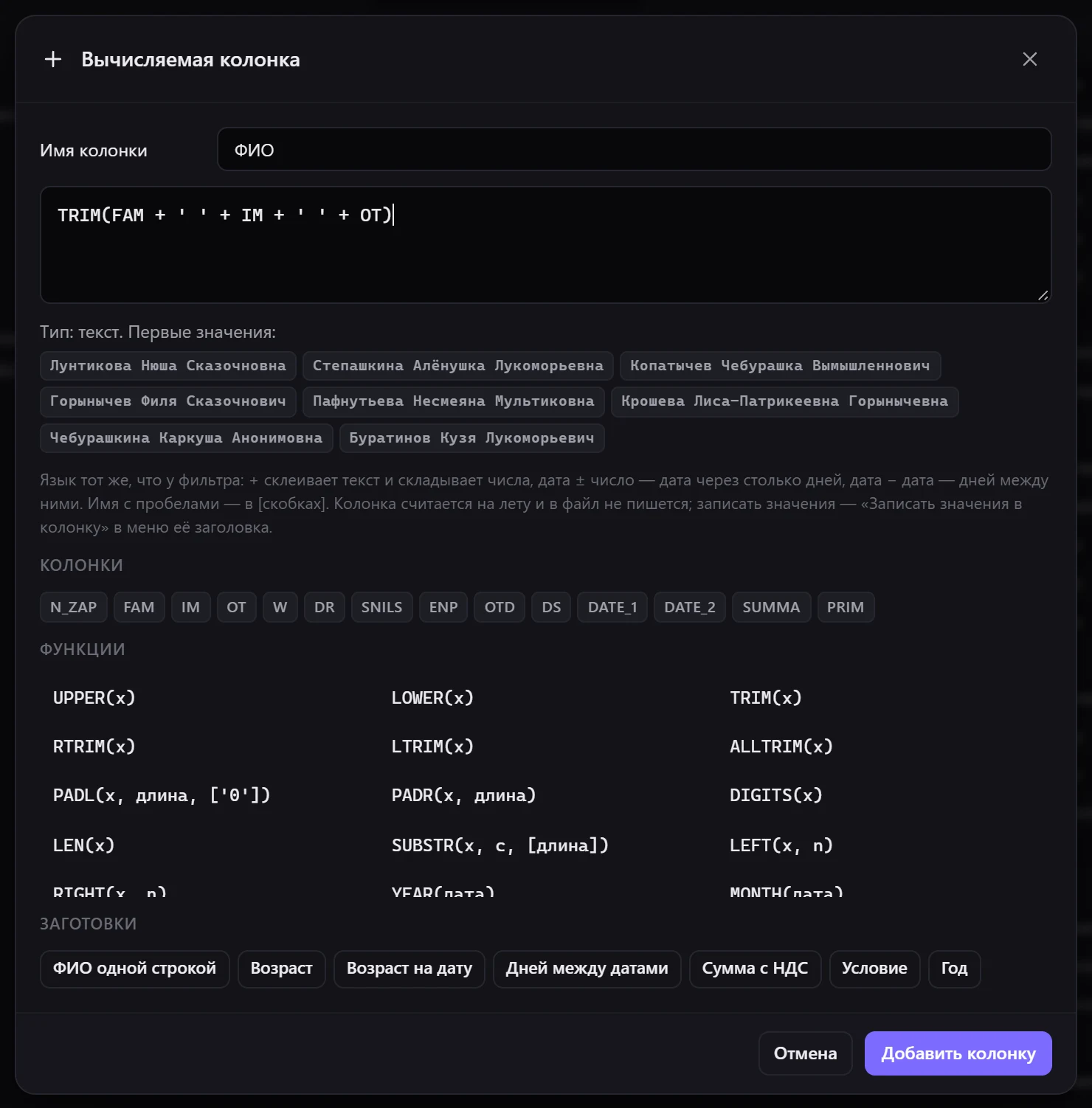Click the preview value Лунтикова Нюша Сказочновна

(168, 366)
